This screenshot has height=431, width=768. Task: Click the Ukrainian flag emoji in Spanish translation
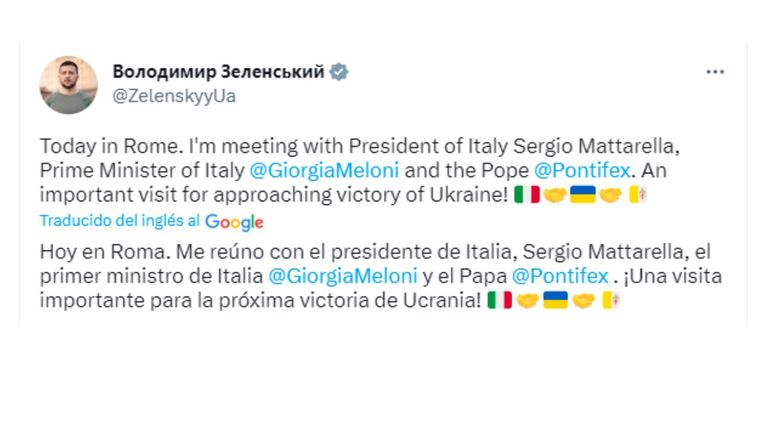(x=555, y=300)
